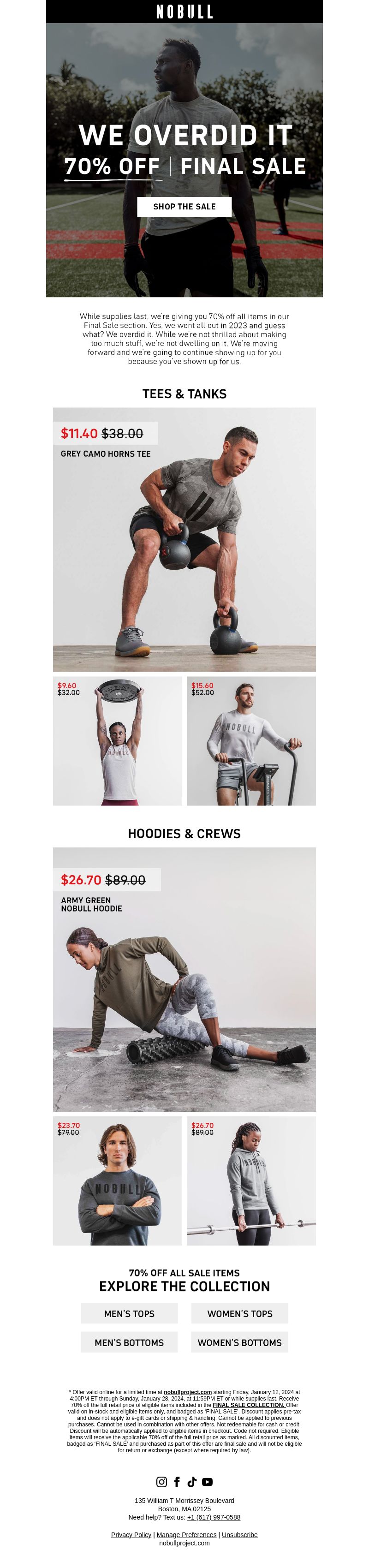The width and height of the screenshot is (369, 1568).
Task: Click the Unsubscribe link
Action: (239, 1534)
